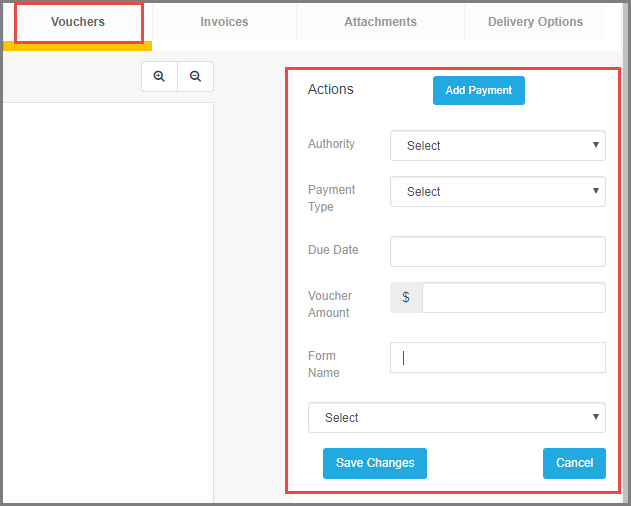Click into the Voucher Amount field

[514, 297]
